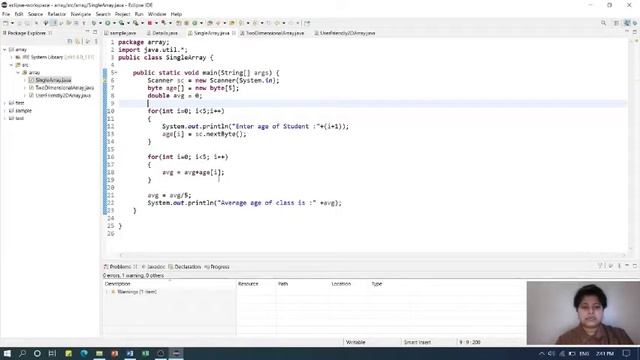
Task: Open the Run dropdown arrow
Action: coord(114,23)
